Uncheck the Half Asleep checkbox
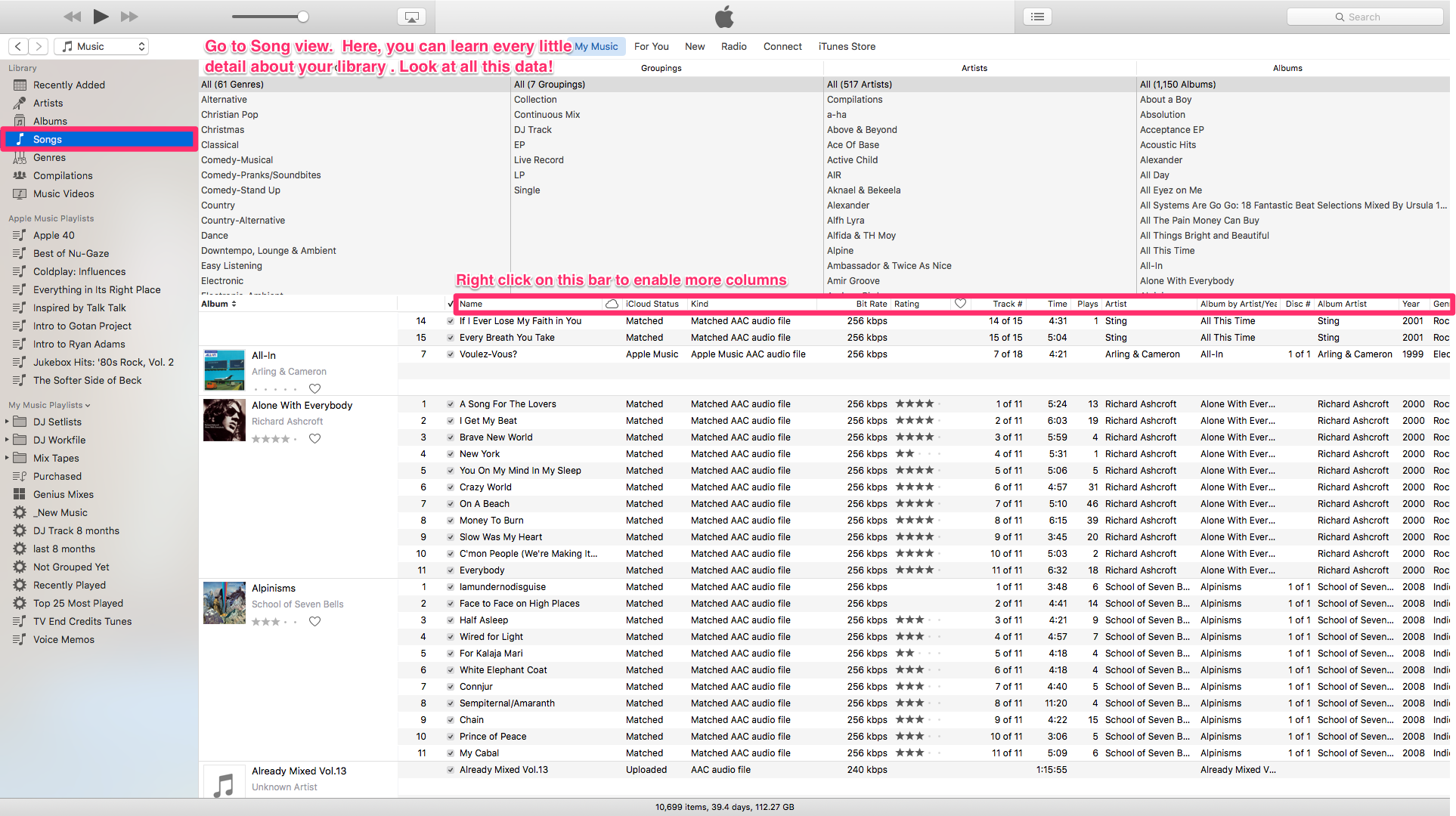 point(451,620)
